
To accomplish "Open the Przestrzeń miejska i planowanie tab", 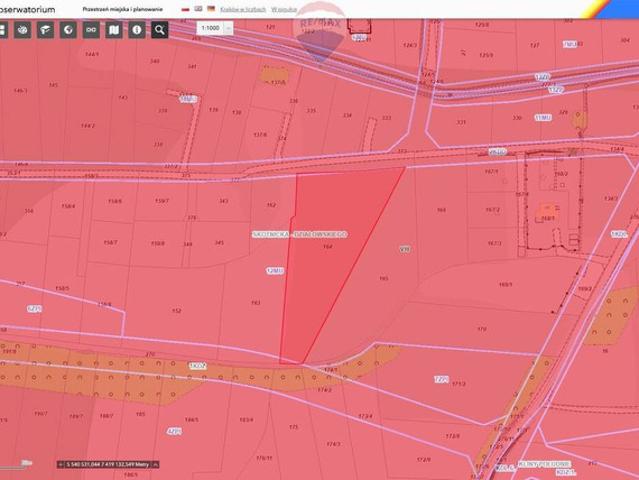I will click(x=131, y=8).
